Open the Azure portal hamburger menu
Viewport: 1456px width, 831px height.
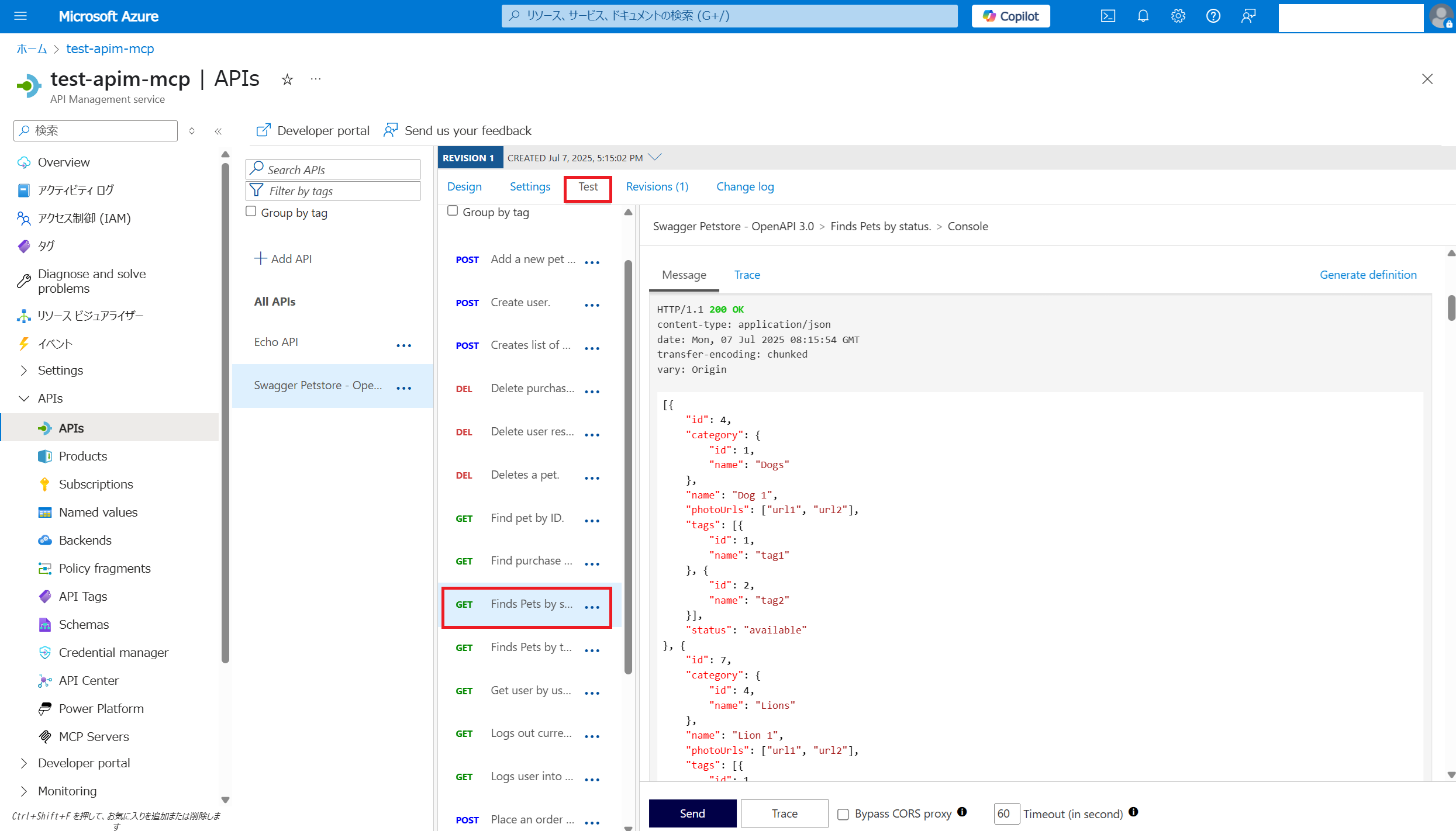point(20,16)
